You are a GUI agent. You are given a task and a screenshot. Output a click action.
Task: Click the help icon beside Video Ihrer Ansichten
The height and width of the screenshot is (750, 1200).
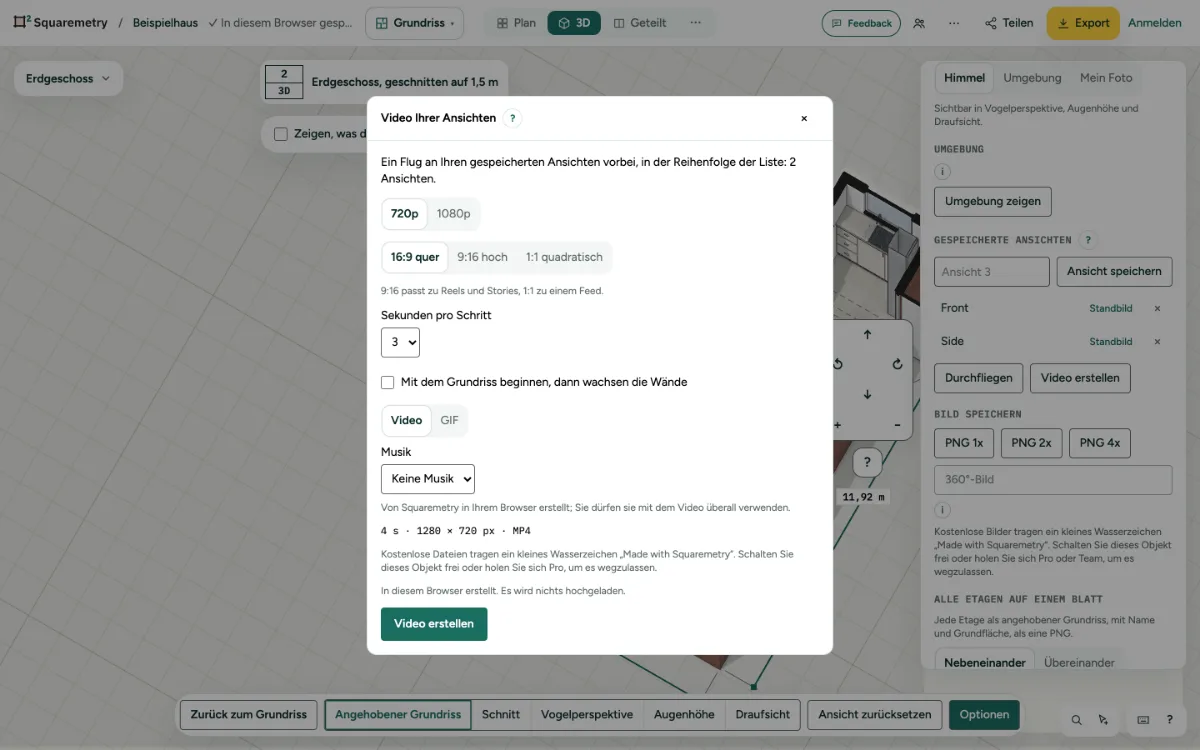click(x=512, y=118)
